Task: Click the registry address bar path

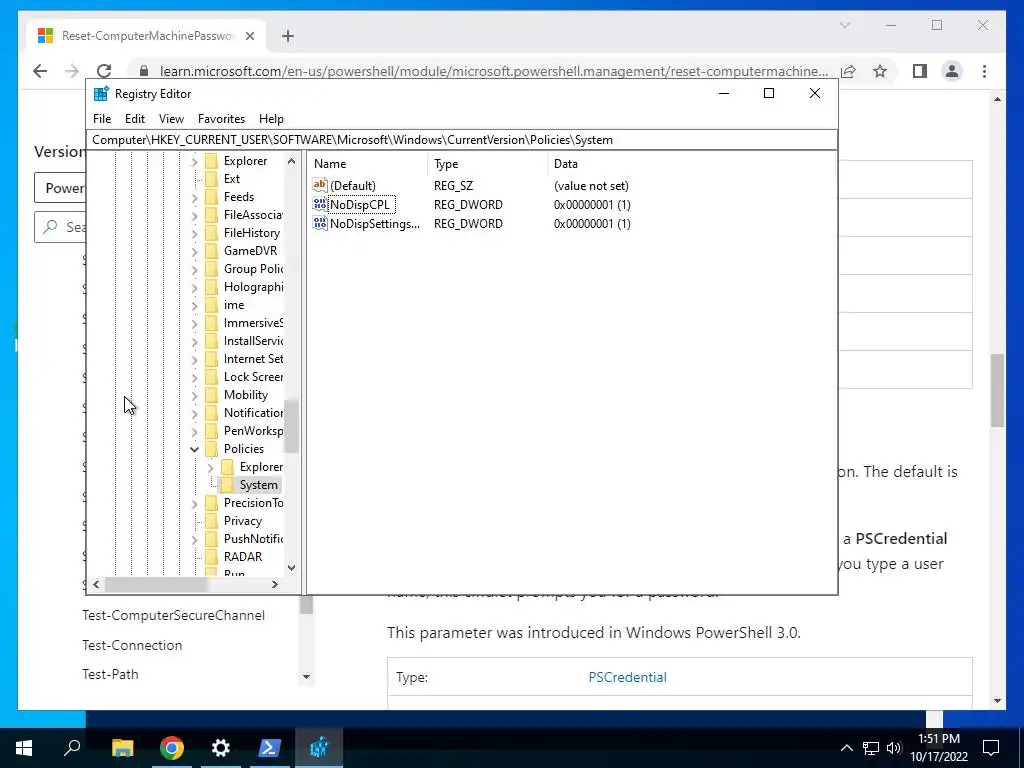Action: [461, 140]
